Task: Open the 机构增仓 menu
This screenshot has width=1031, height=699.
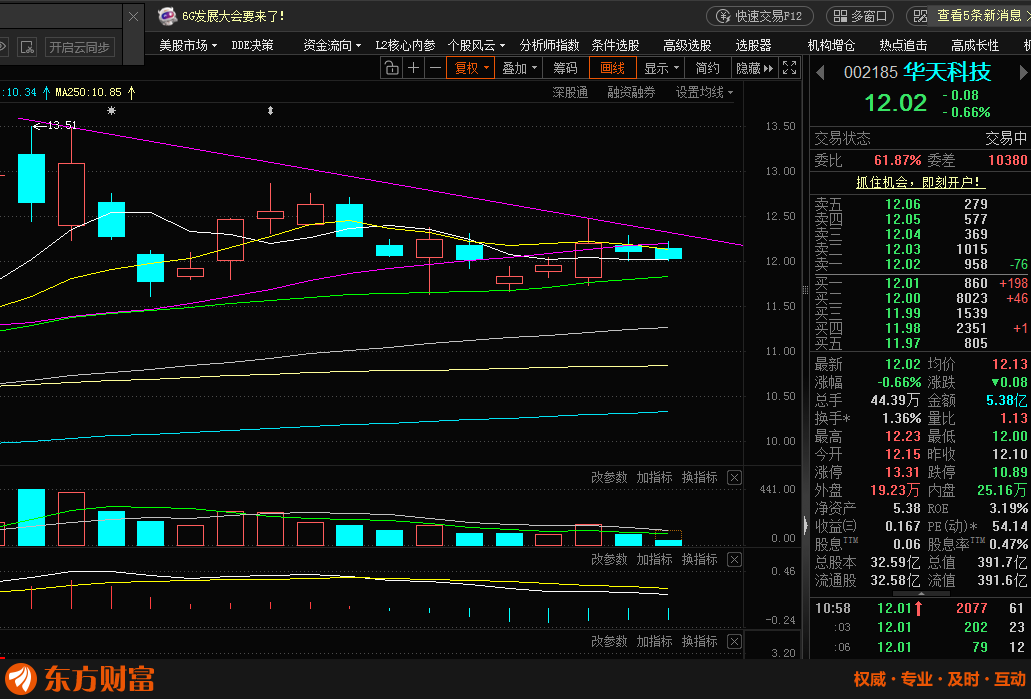Action: coord(831,45)
